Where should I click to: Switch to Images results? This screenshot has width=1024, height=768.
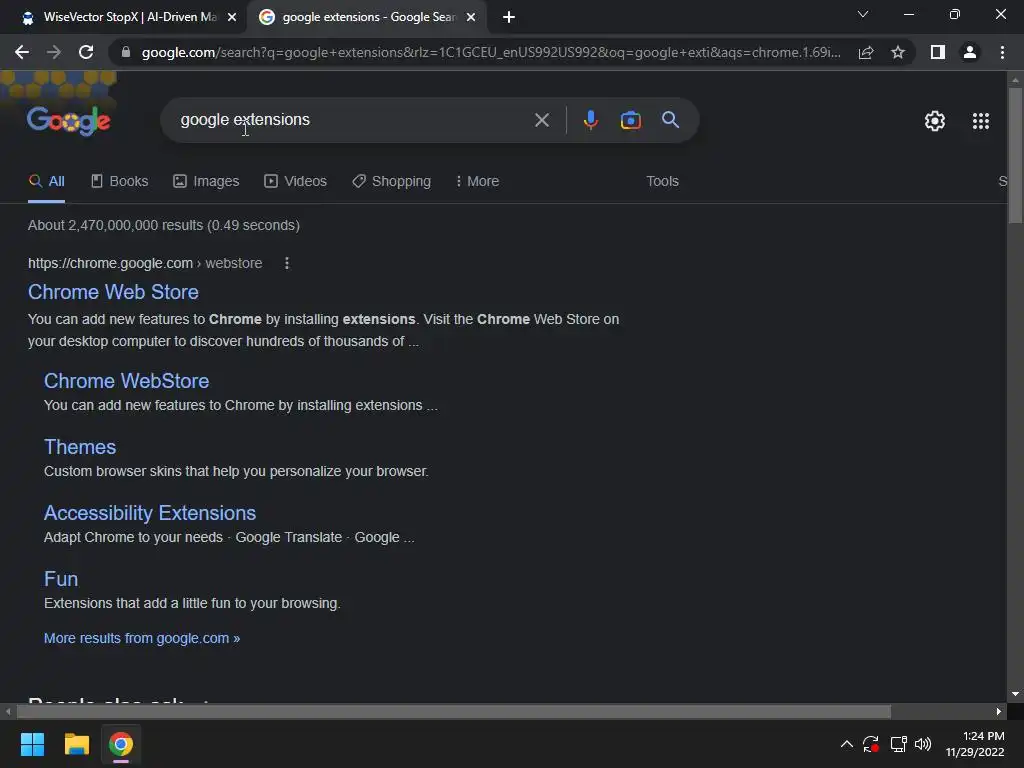[x=206, y=182]
